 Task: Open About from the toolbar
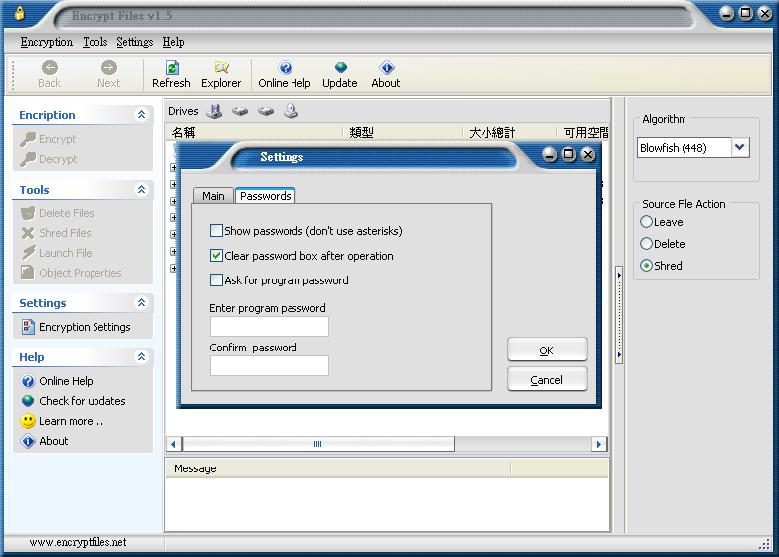[386, 68]
